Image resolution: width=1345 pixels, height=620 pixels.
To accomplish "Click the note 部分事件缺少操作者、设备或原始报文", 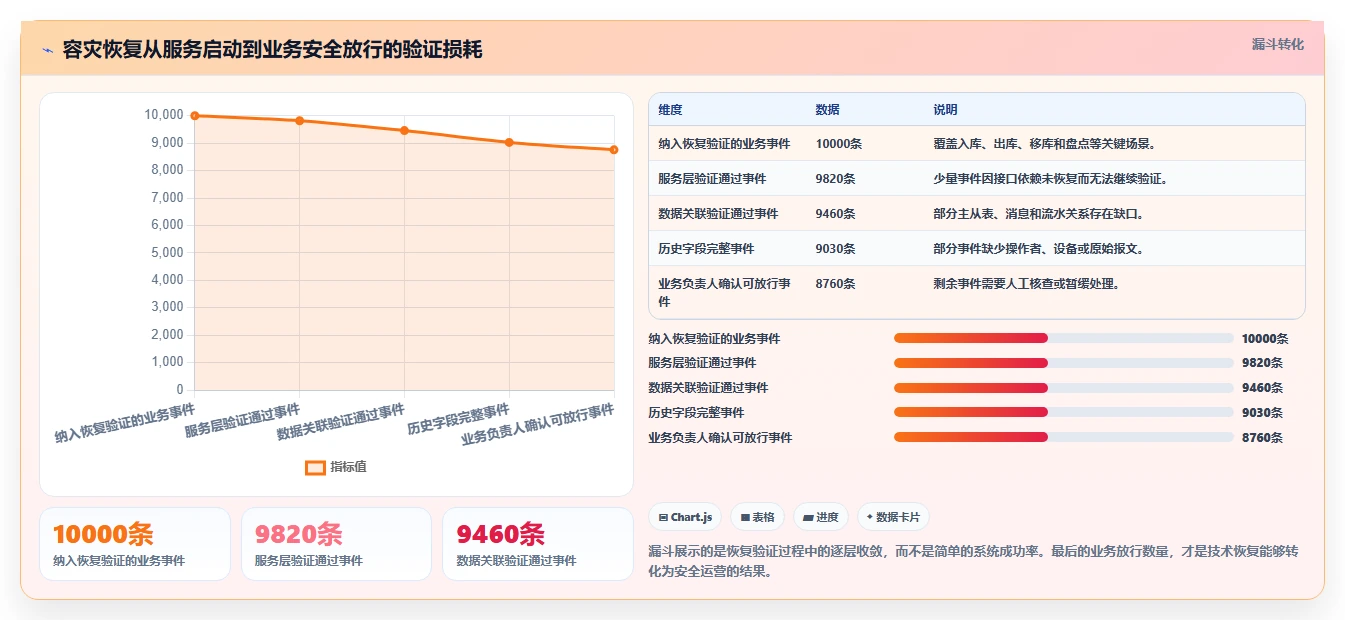I will click(x=1038, y=248).
